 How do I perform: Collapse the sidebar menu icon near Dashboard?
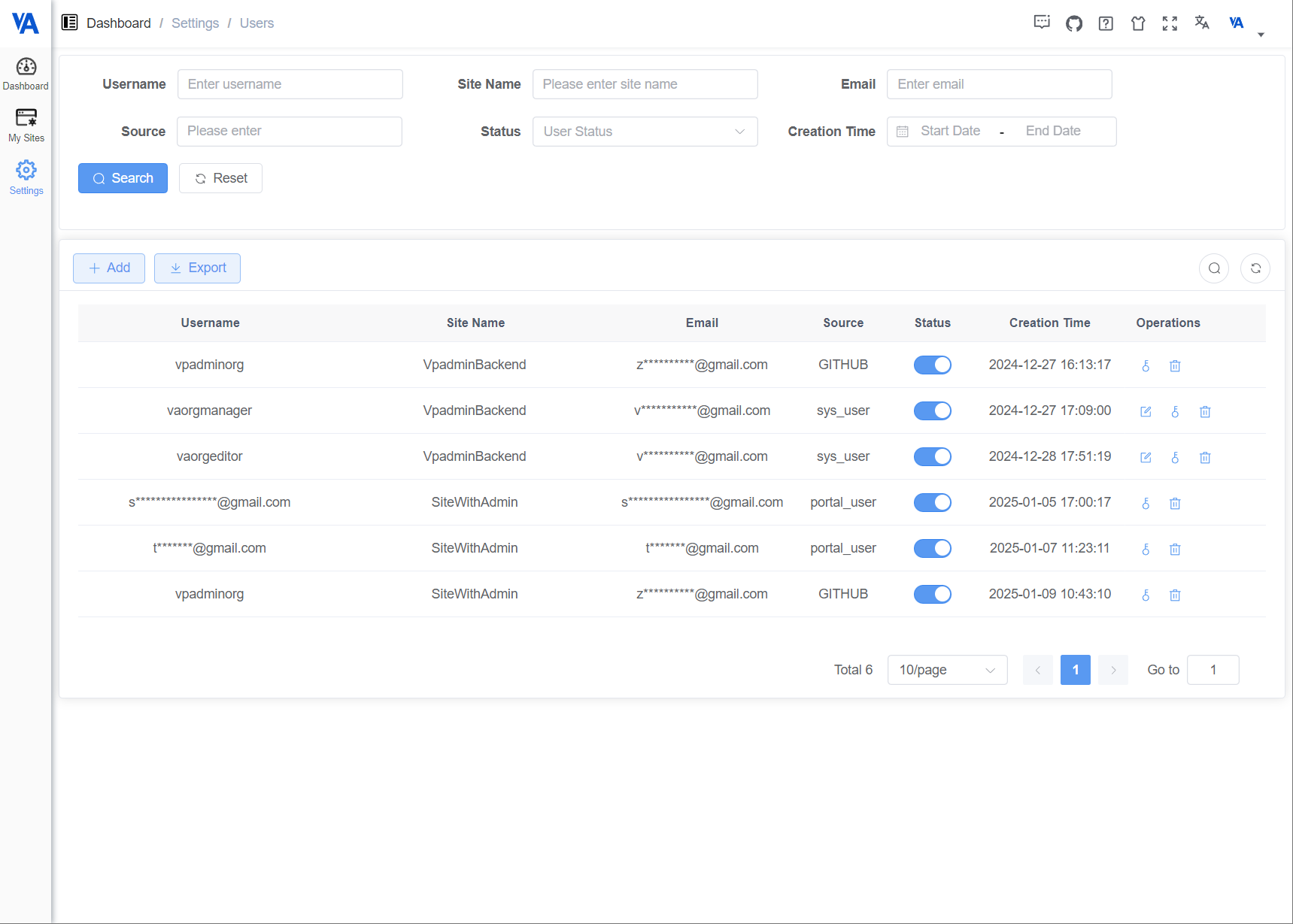(70, 23)
